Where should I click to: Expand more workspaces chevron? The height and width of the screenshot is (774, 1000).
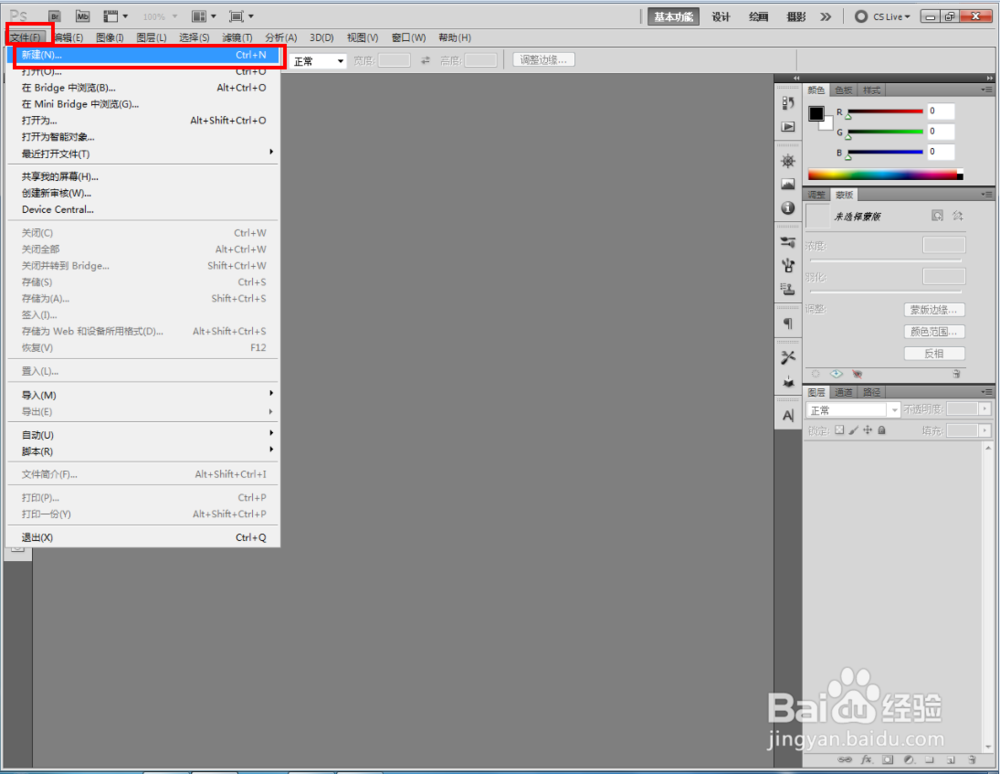pos(826,17)
